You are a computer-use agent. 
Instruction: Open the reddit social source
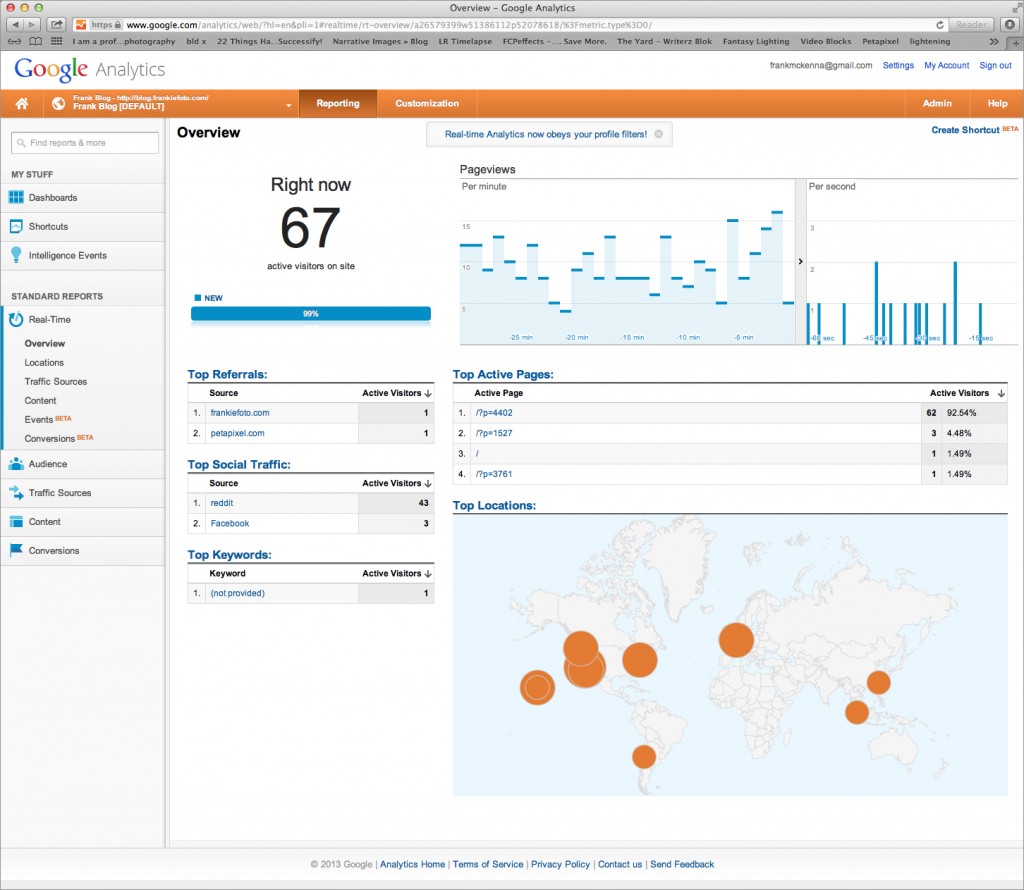coord(221,503)
